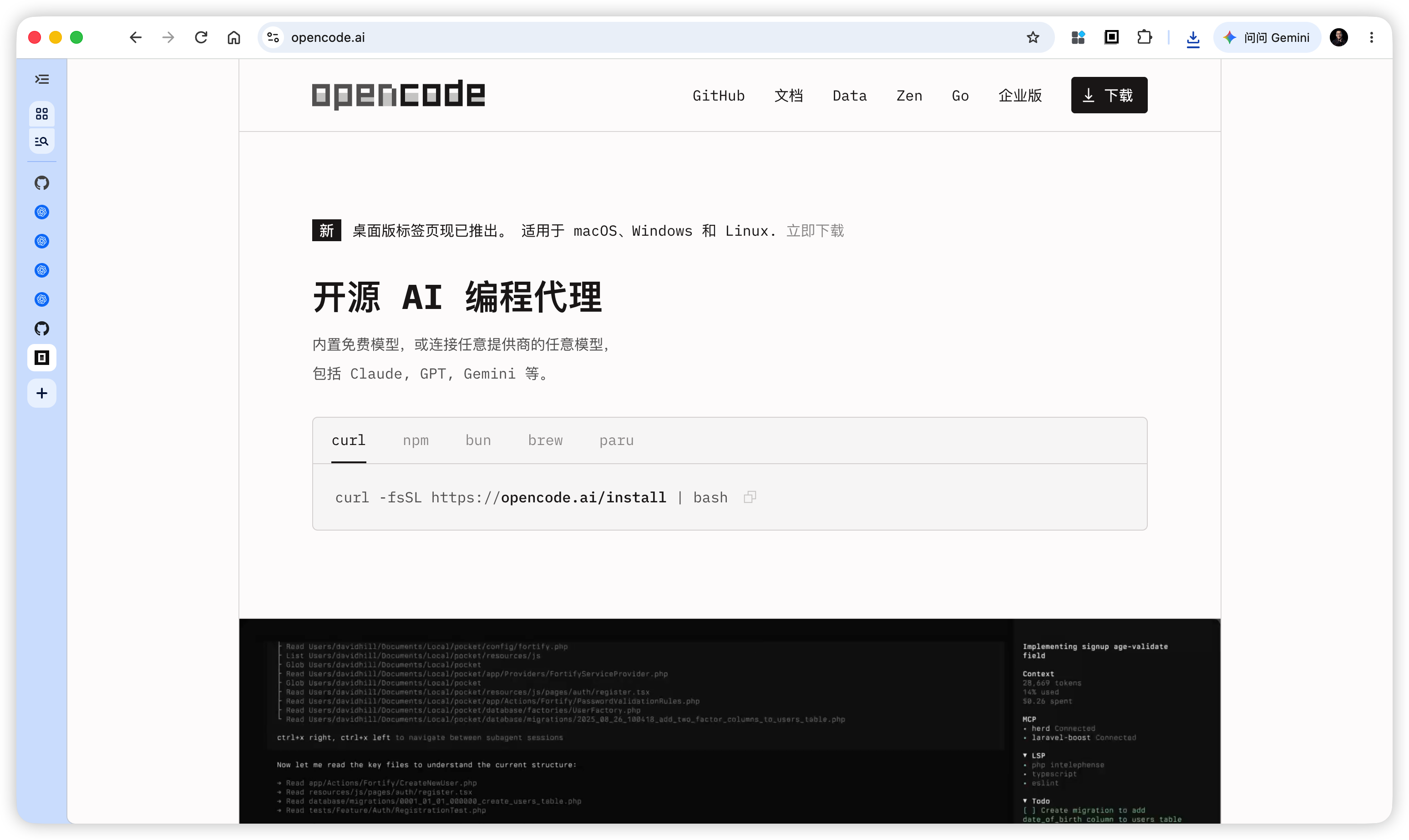Open the 文档 navigation link
This screenshot has height=840, width=1409.
[x=789, y=96]
